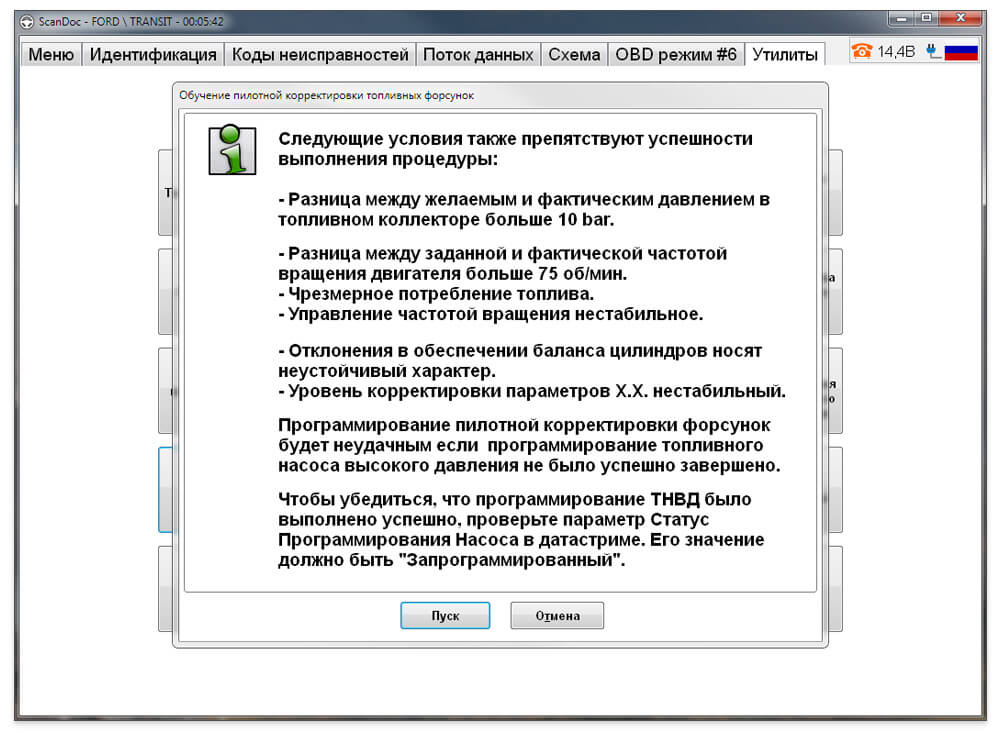Go to the Поток данных tab

coord(478,54)
